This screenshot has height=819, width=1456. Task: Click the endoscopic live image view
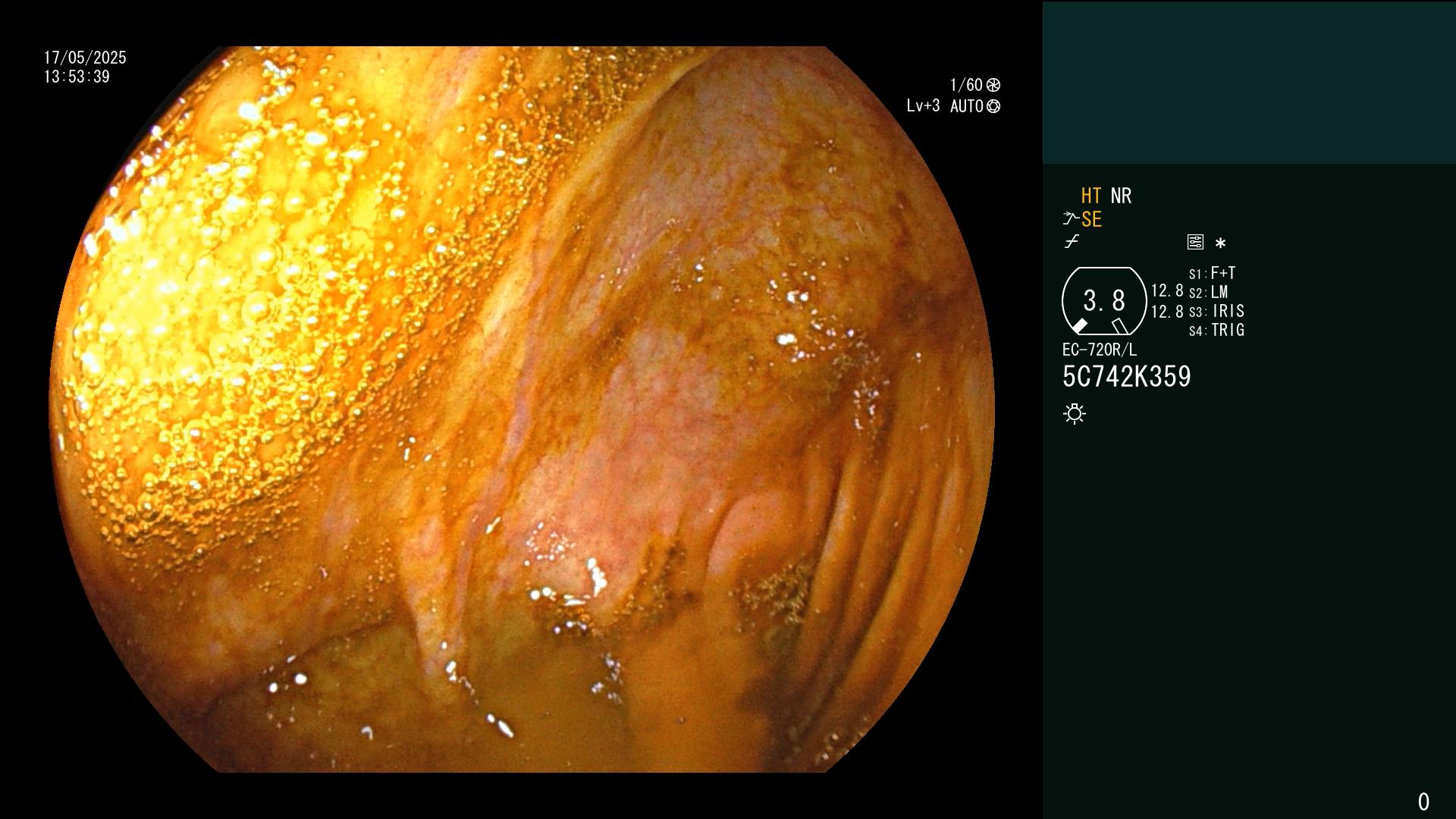coord(522,409)
